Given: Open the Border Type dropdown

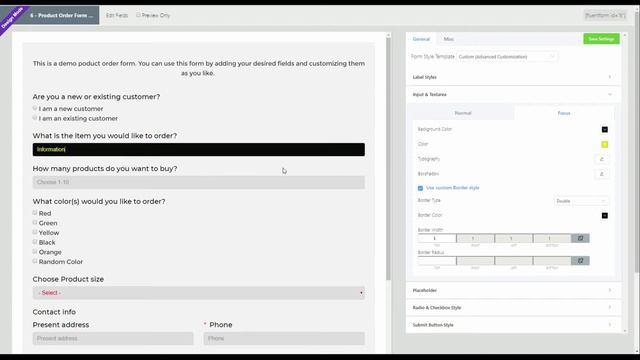Looking at the screenshot, I should (581, 201).
